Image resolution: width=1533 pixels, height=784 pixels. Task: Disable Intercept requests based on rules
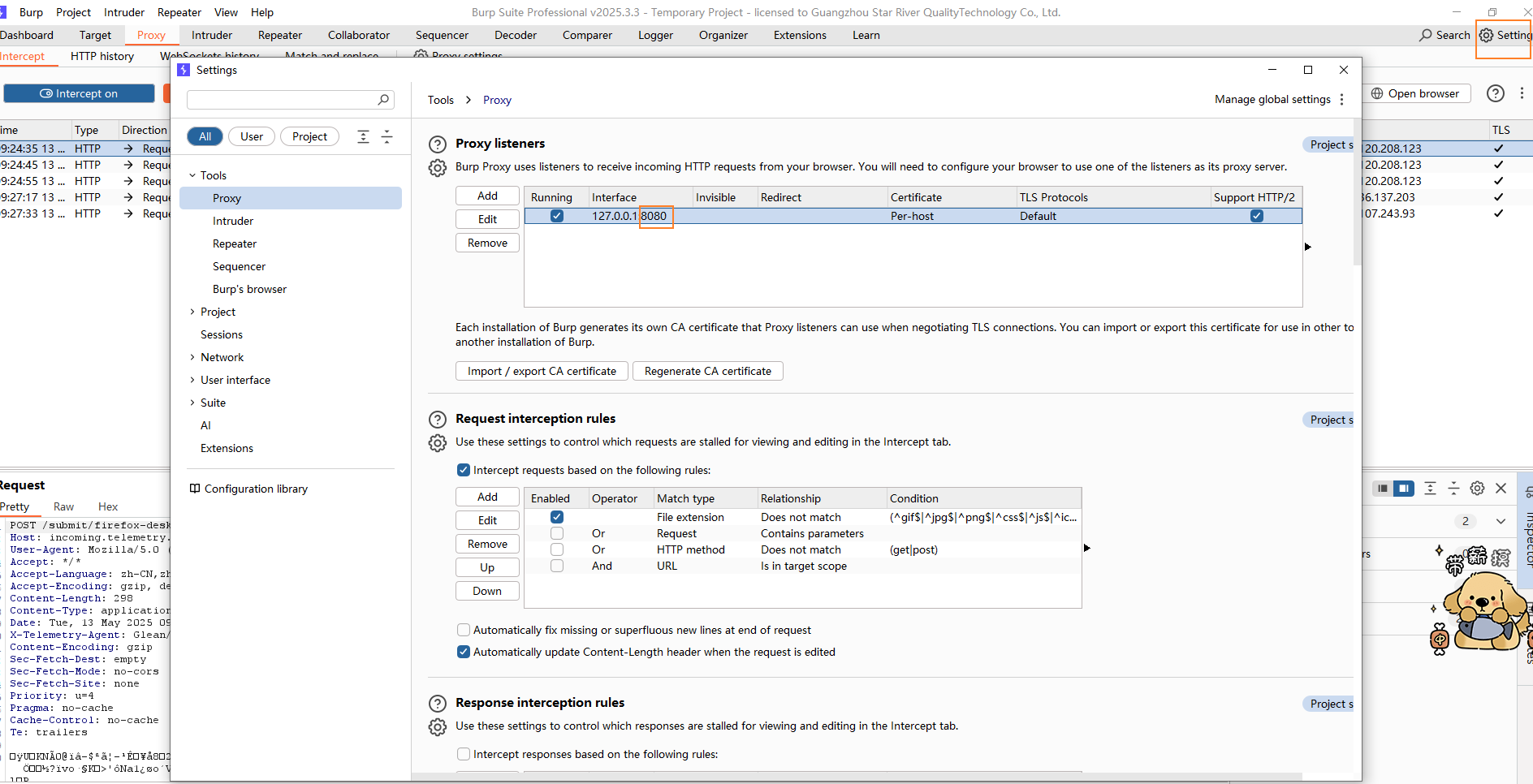pyautogui.click(x=464, y=470)
